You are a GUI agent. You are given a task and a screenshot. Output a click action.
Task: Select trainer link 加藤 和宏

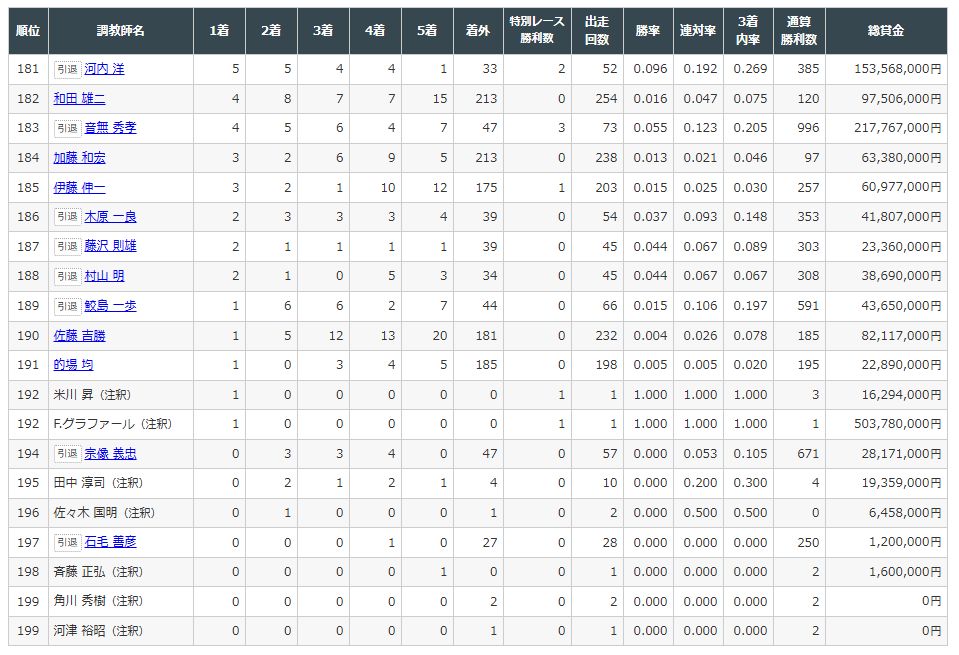click(x=79, y=158)
